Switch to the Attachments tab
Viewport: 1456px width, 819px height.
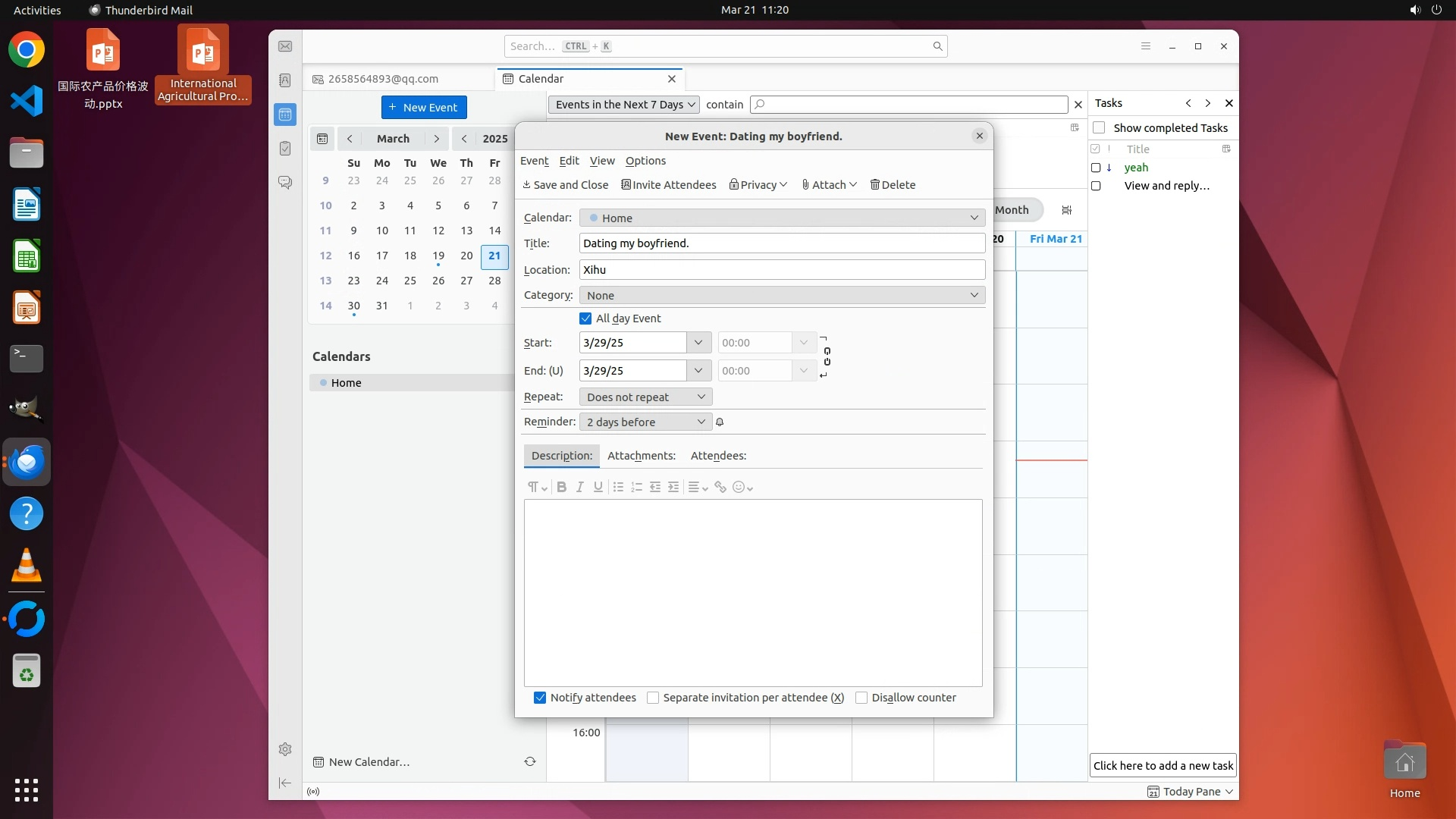(x=641, y=456)
